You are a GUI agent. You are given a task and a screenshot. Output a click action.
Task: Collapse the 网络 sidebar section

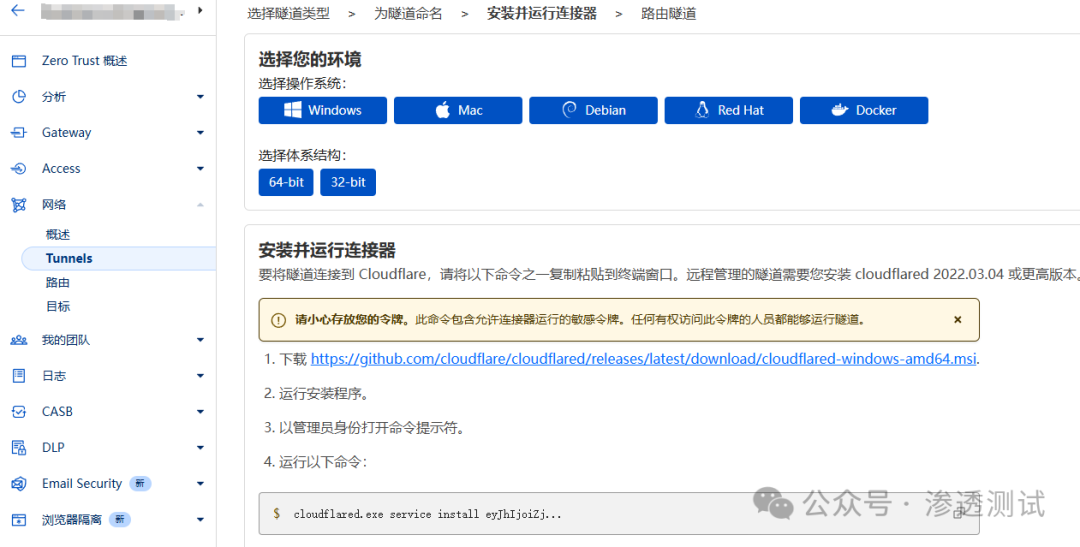pyautogui.click(x=200, y=205)
